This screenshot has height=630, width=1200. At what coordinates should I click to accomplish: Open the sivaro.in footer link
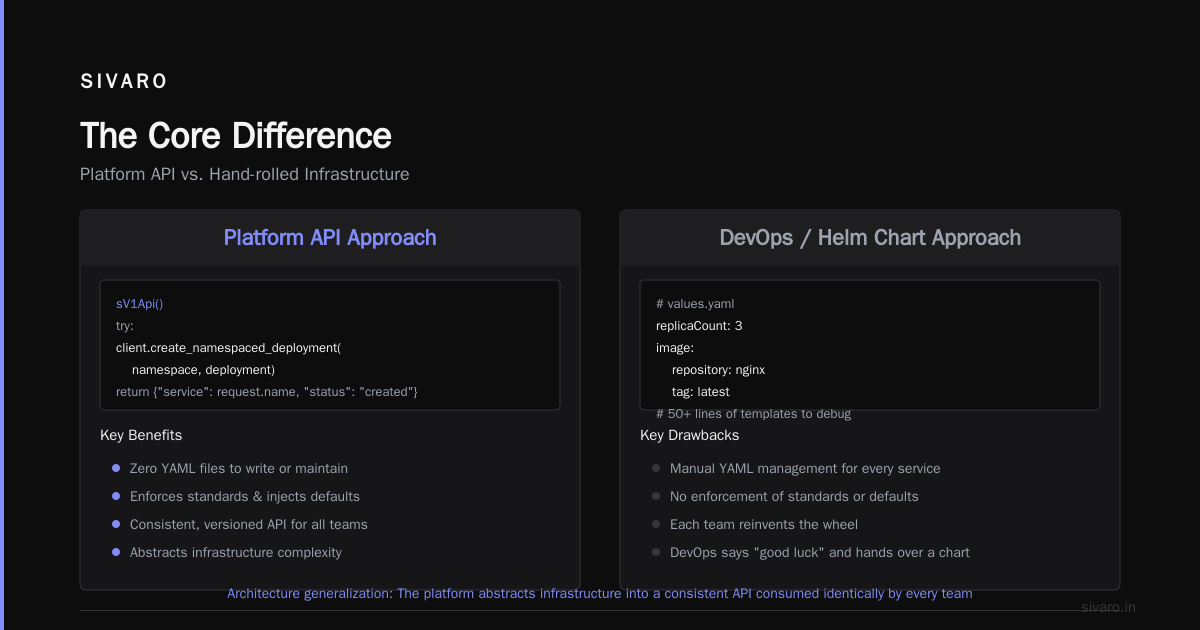click(x=1108, y=607)
